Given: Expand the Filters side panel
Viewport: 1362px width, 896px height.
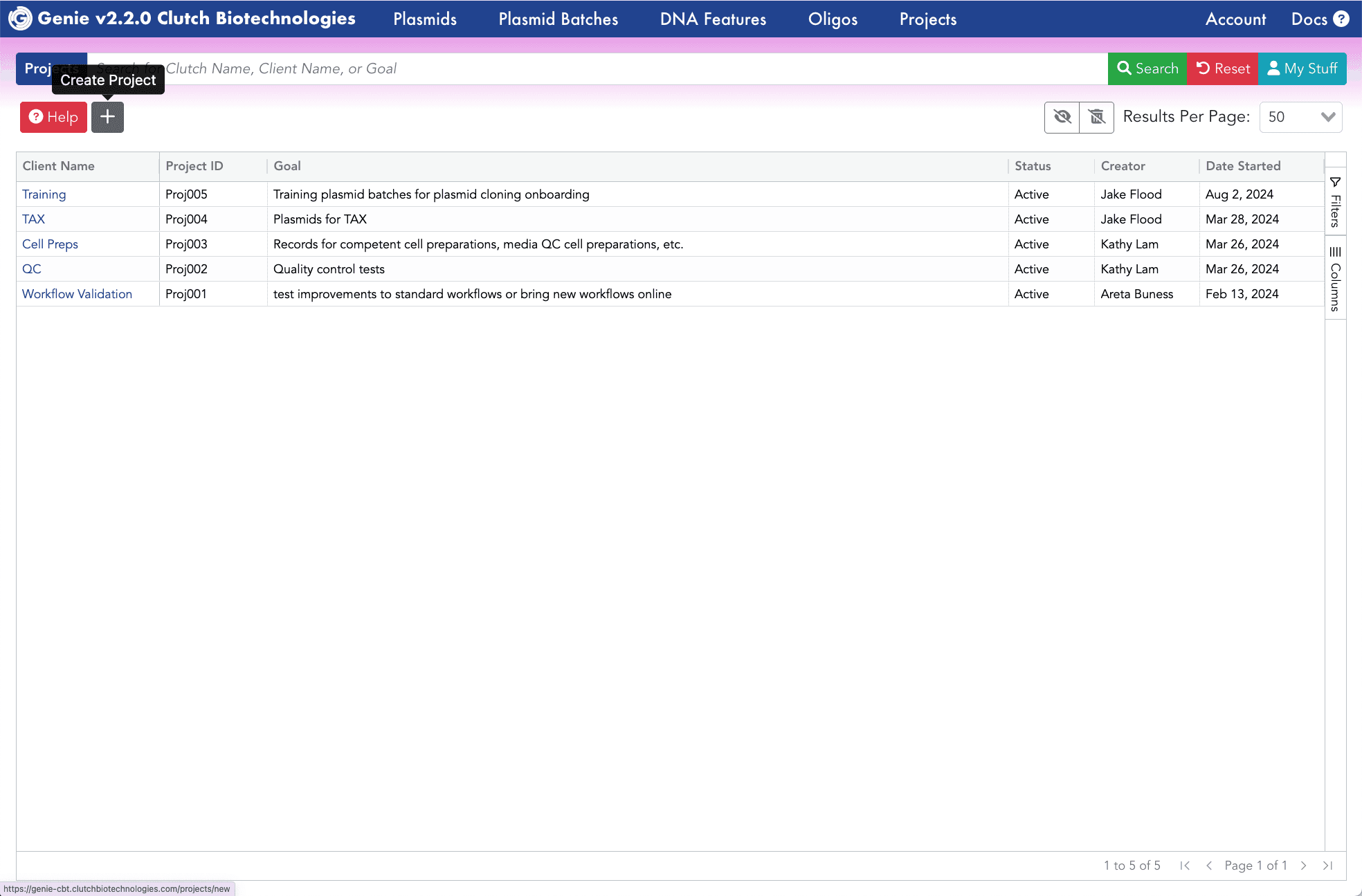Looking at the screenshot, I should pyautogui.click(x=1336, y=202).
